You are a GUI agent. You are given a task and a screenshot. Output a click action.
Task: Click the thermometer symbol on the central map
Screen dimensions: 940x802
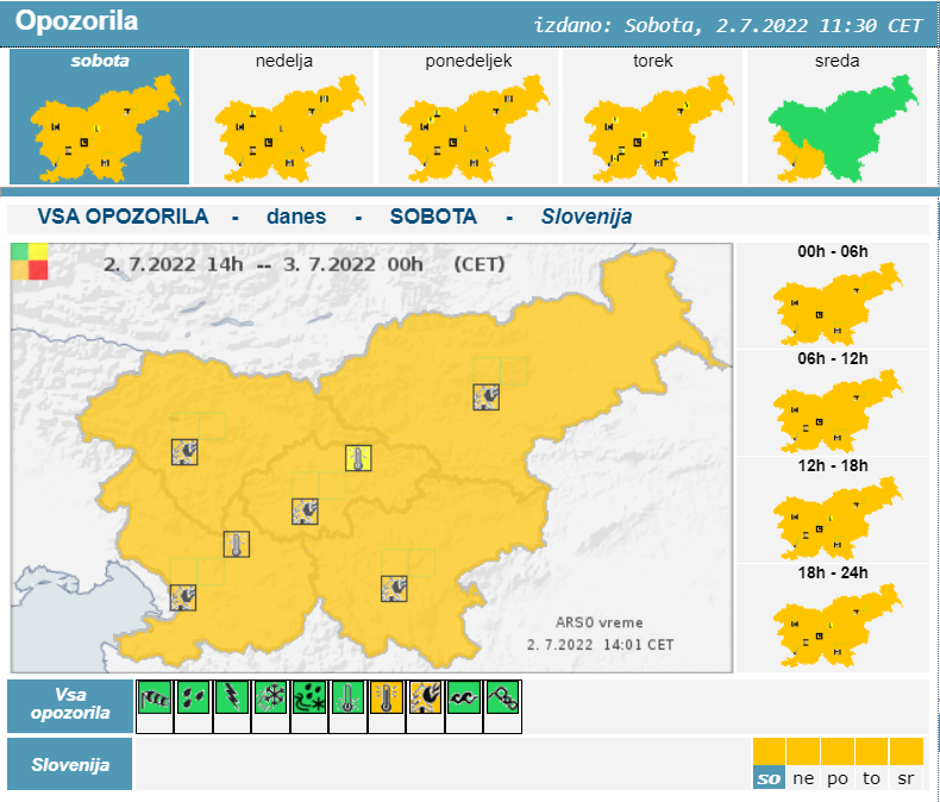point(358,460)
